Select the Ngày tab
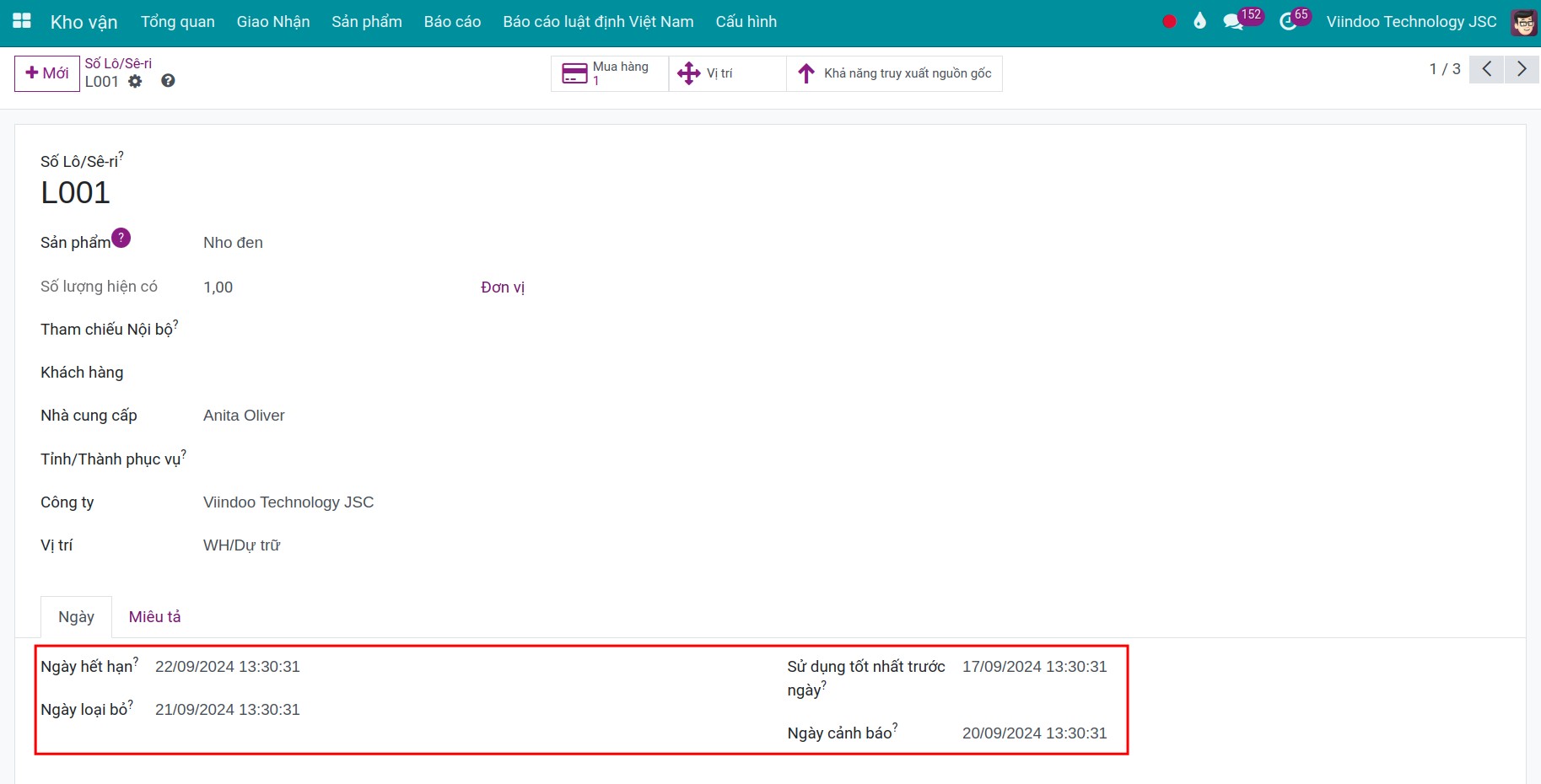1541x784 pixels. click(x=76, y=617)
